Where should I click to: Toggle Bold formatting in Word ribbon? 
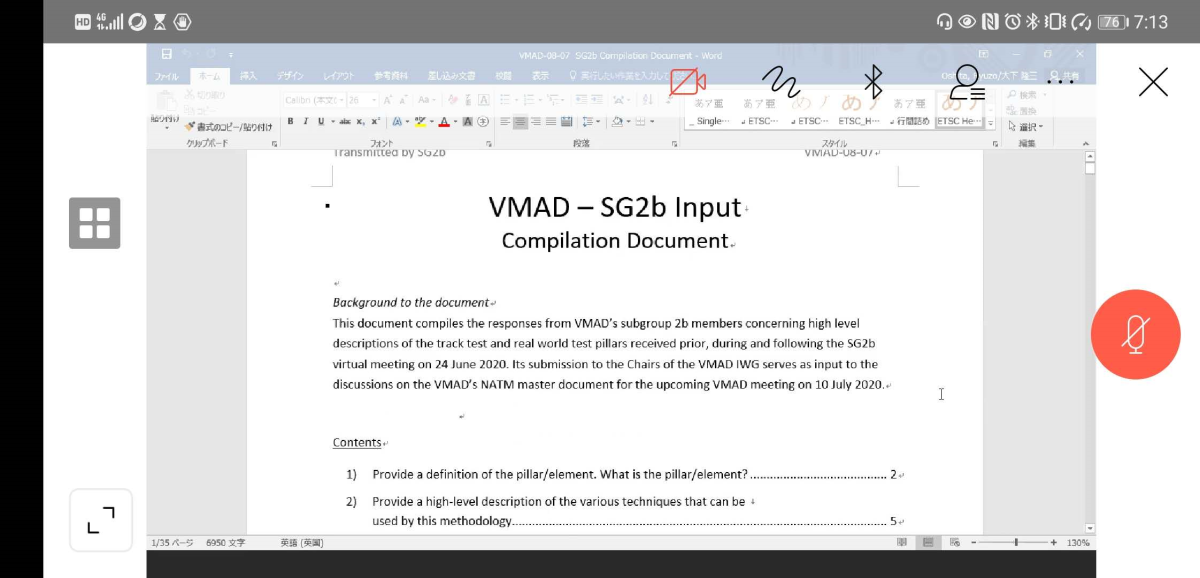click(291, 122)
